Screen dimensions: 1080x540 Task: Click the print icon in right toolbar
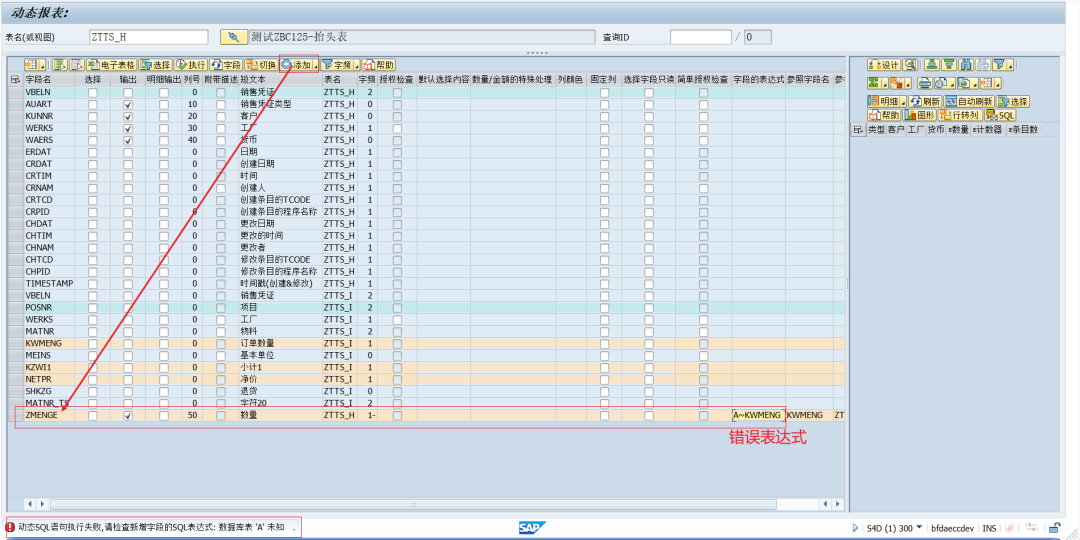pyautogui.click(x=925, y=83)
